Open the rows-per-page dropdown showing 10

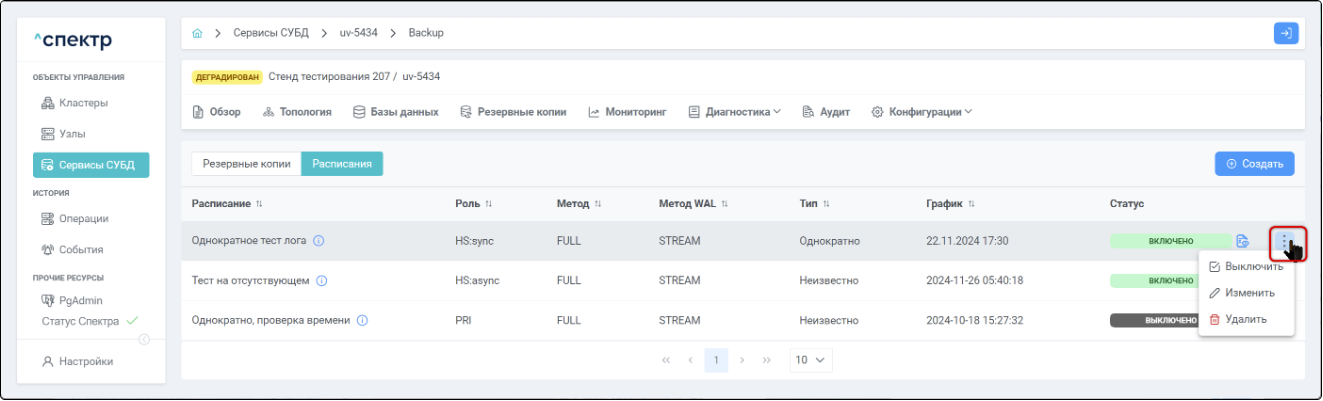tap(810, 360)
